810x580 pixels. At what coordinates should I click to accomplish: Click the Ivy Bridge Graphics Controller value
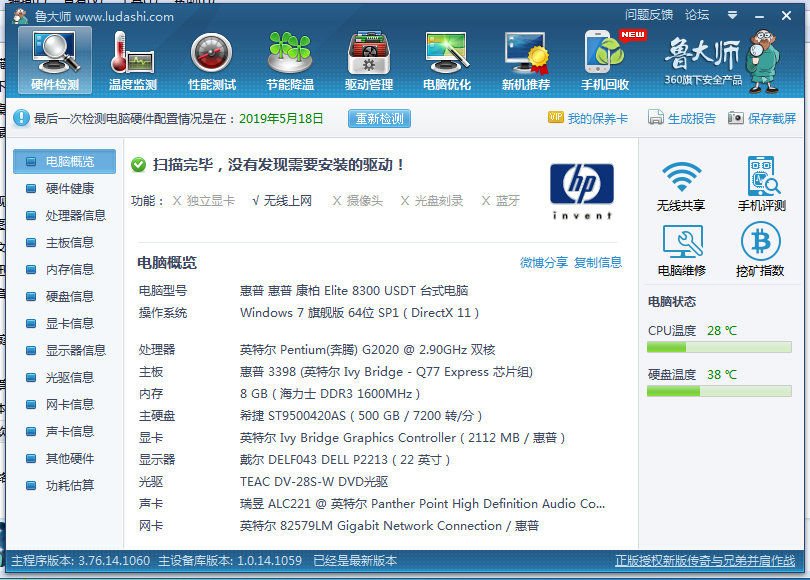point(403,438)
